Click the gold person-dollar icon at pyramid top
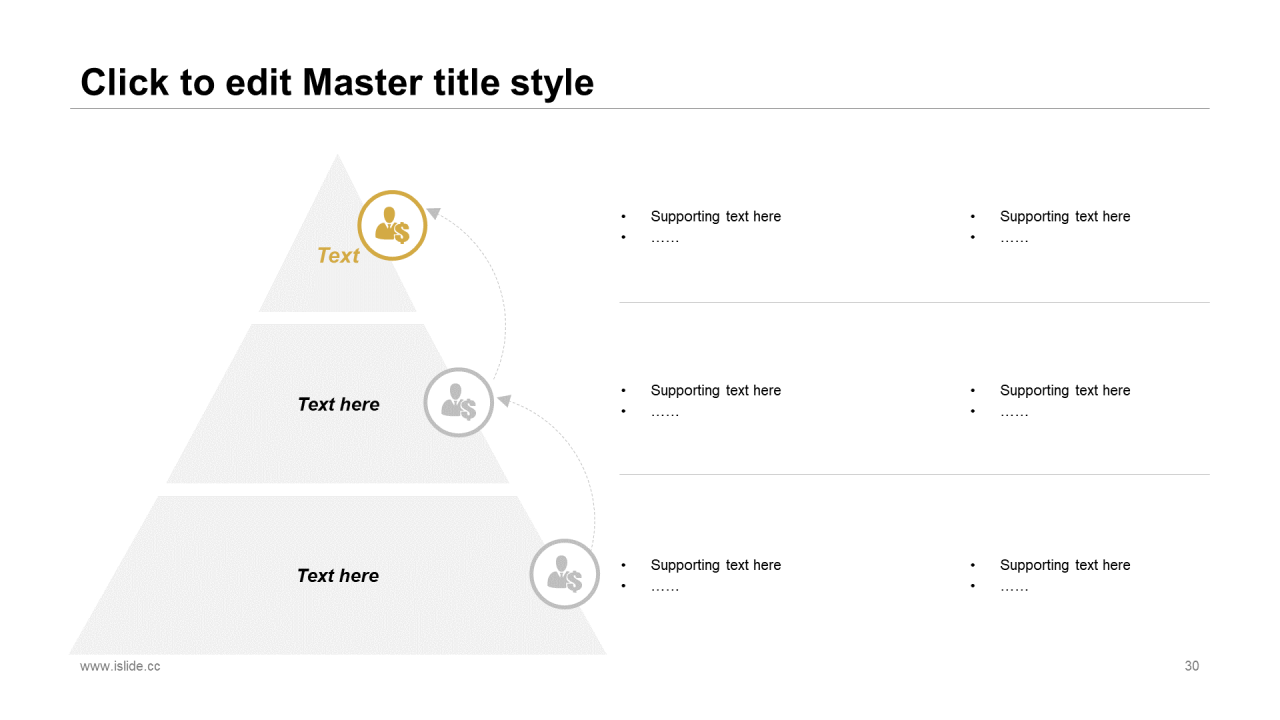Viewport: 1280px width, 720px height. pyautogui.click(x=392, y=226)
